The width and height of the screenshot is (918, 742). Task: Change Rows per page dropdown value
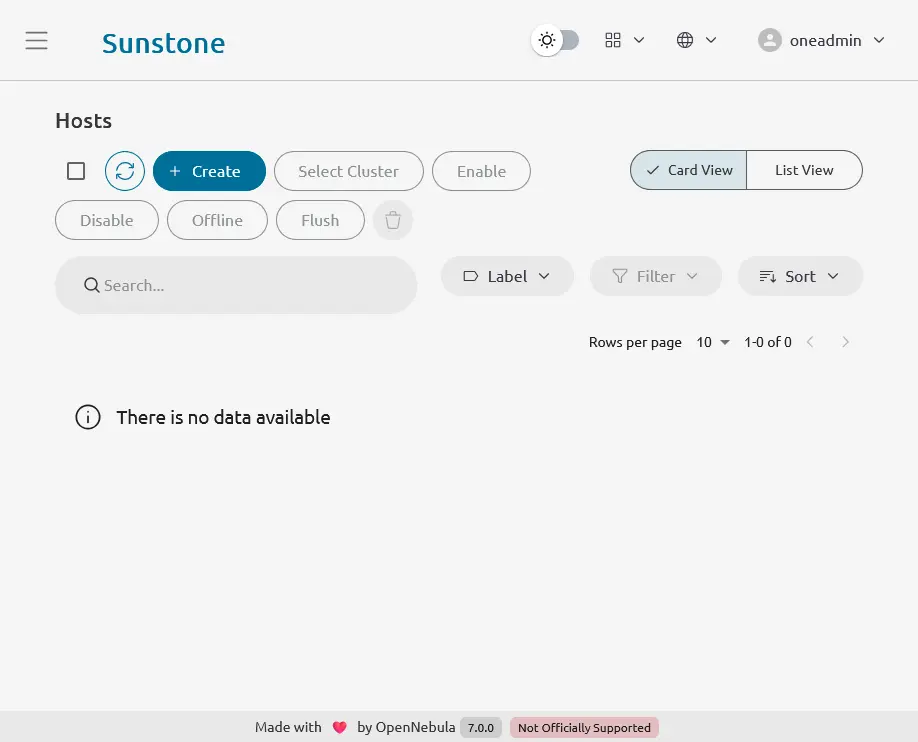pyautogui.click(x=713, y=342)
